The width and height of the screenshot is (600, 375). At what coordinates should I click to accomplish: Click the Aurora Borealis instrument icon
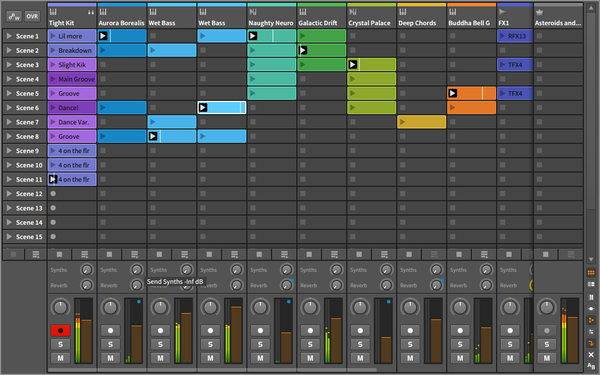103,12
